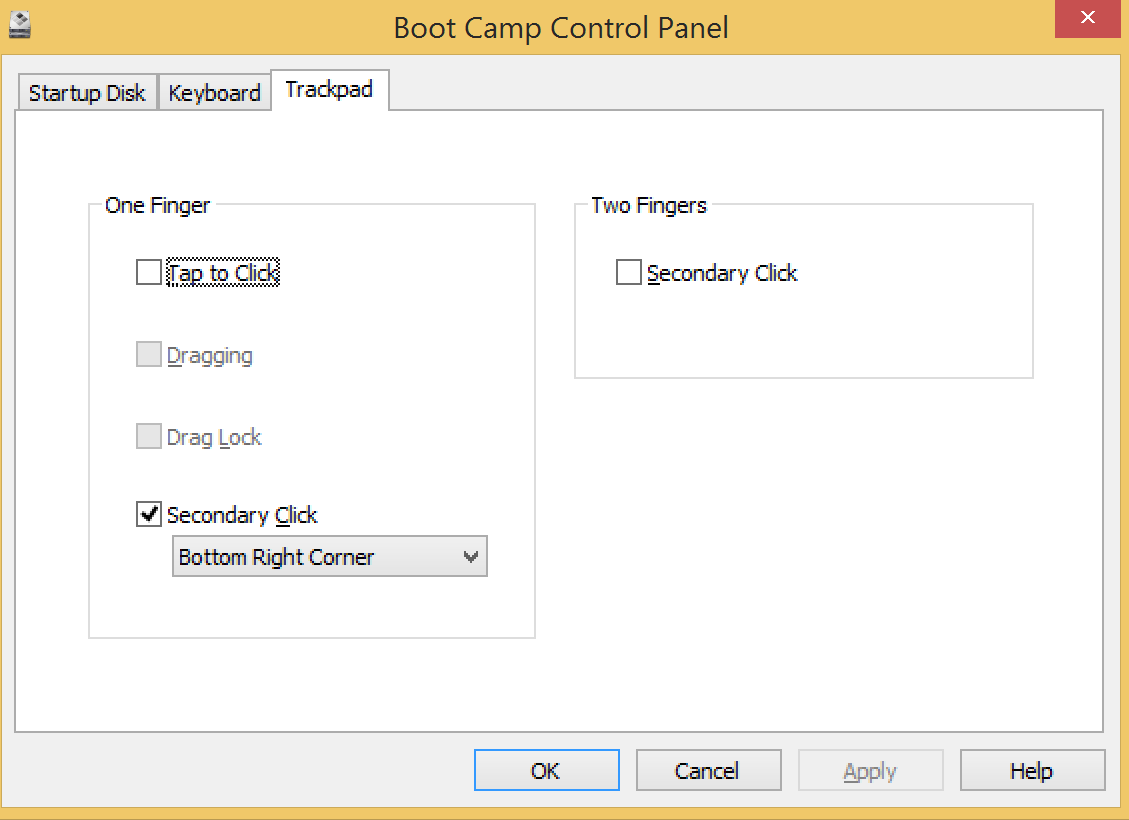Switch to the Startup Disk tab
The width and height of the screenshot is (1129, 820).
(86, 92)
